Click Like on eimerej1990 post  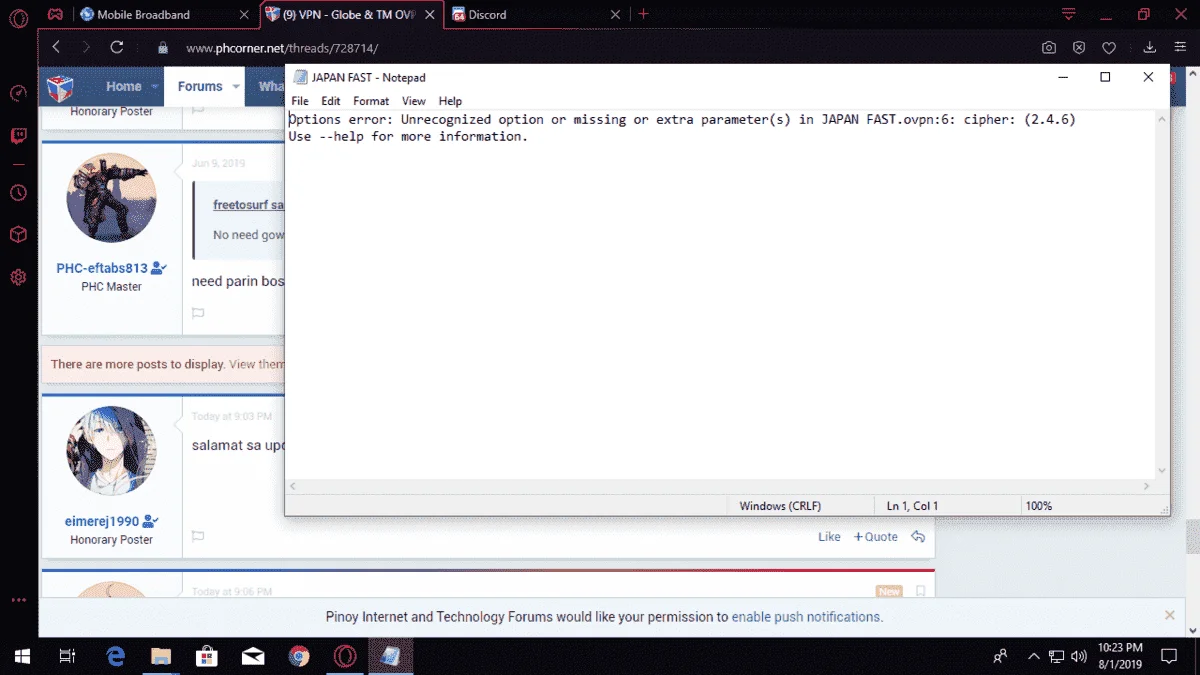(x=829, y=537)
